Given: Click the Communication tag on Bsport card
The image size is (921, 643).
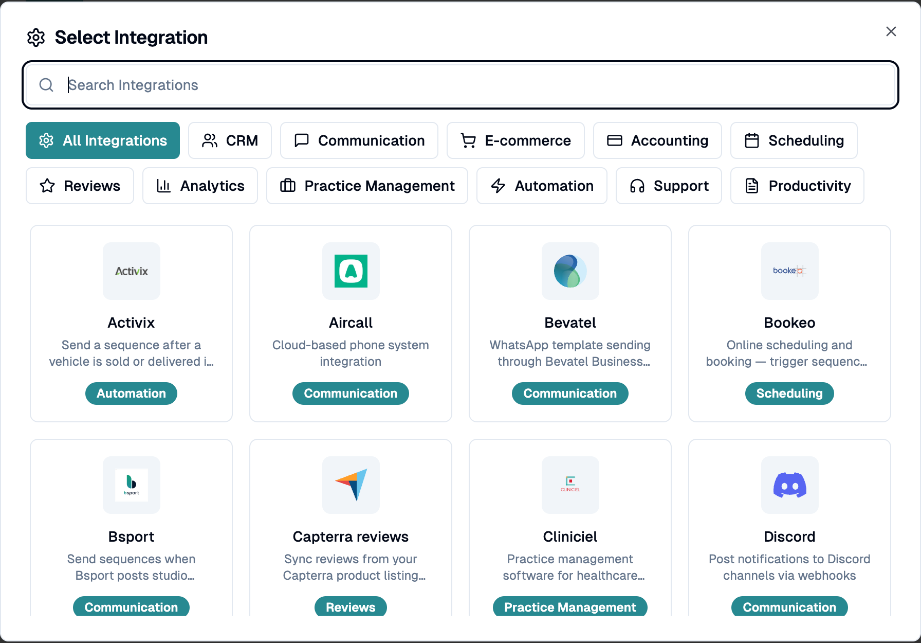Looking at the screenshot, I should (131, 607).
